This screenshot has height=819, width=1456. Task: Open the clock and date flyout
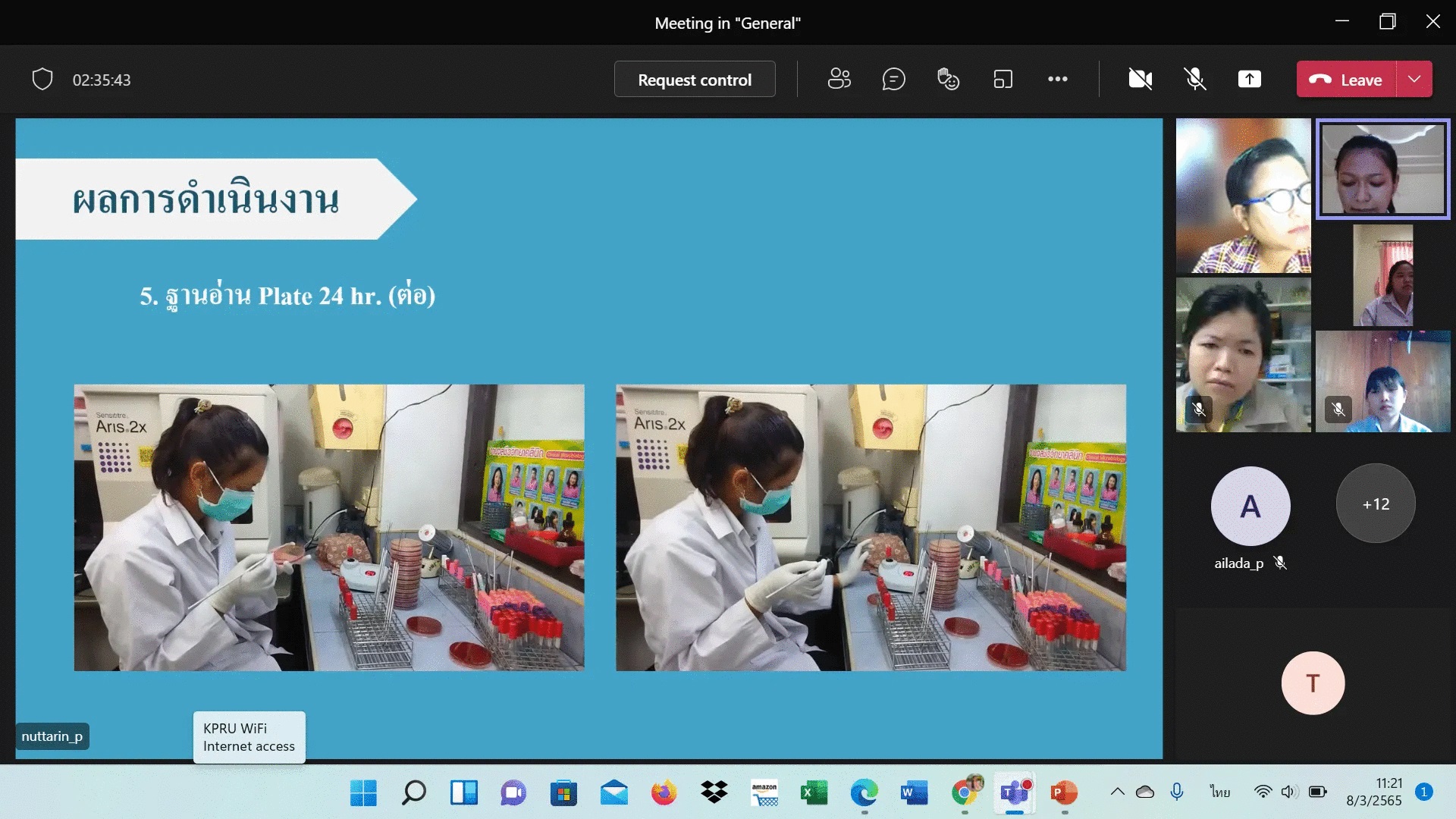click(x=1373, y=792)
